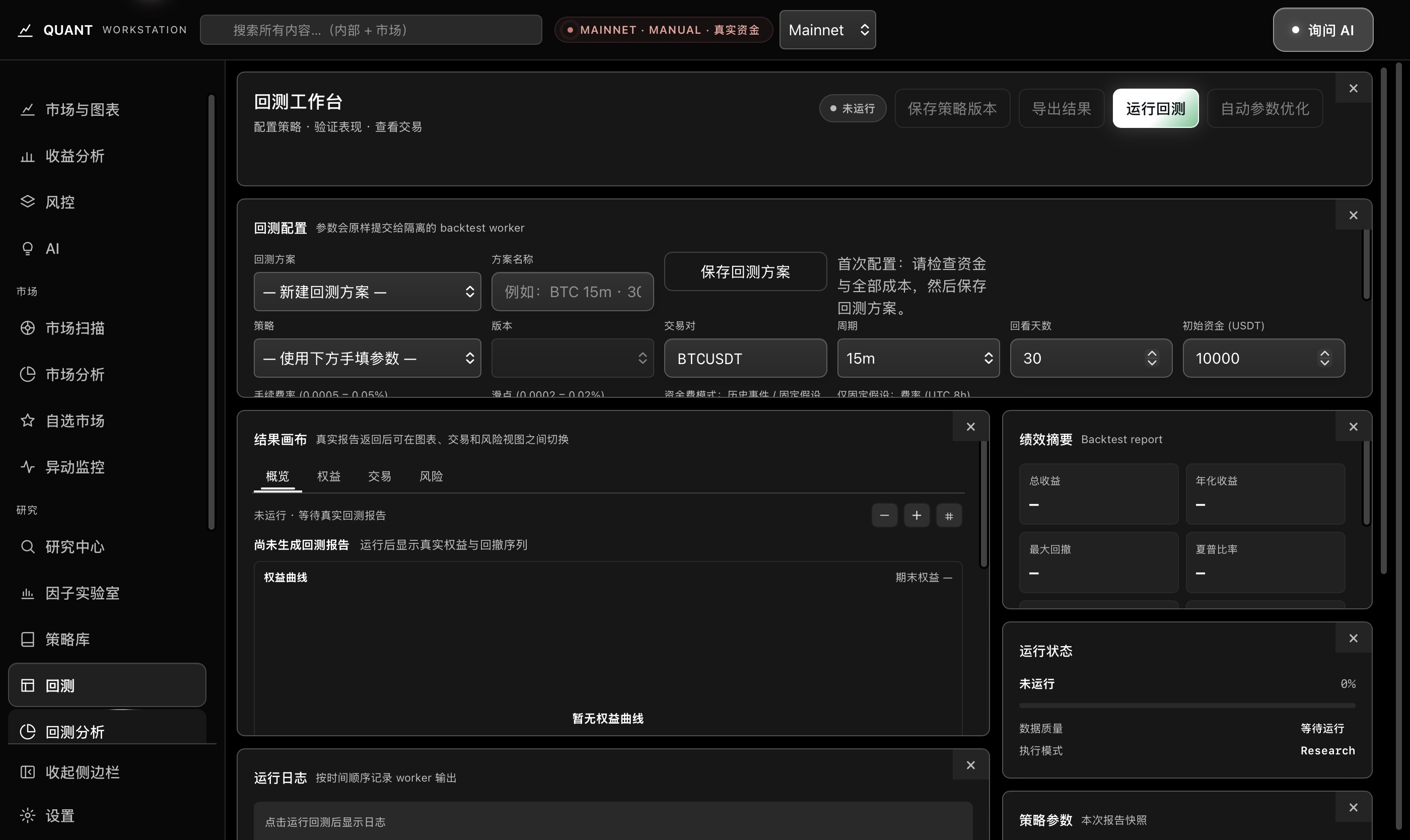Open 市场与图表 in the sidebar

coord(107,109)
